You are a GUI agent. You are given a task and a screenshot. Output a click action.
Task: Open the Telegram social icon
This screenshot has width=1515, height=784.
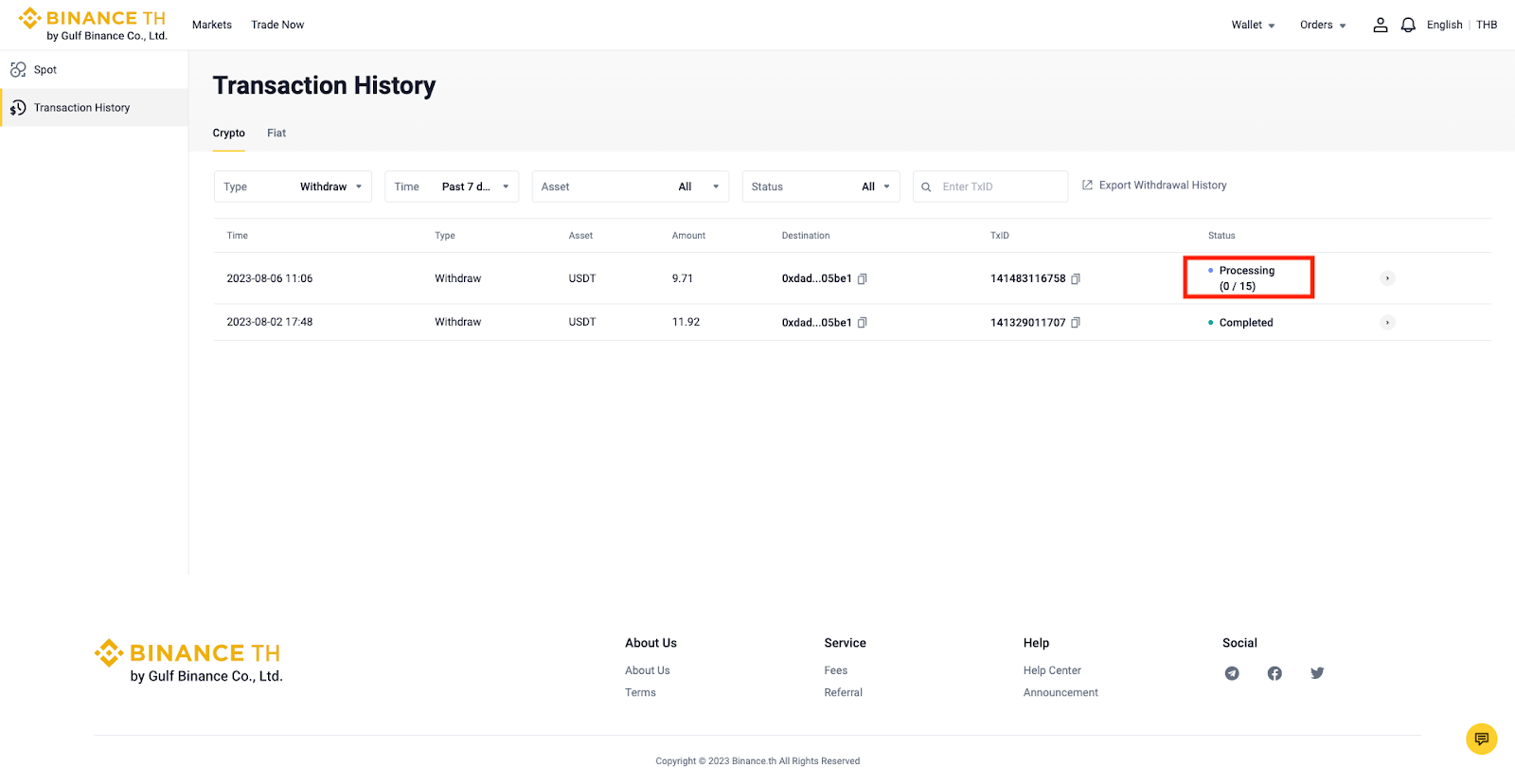pyautogui.click(x=1232, y=673)
